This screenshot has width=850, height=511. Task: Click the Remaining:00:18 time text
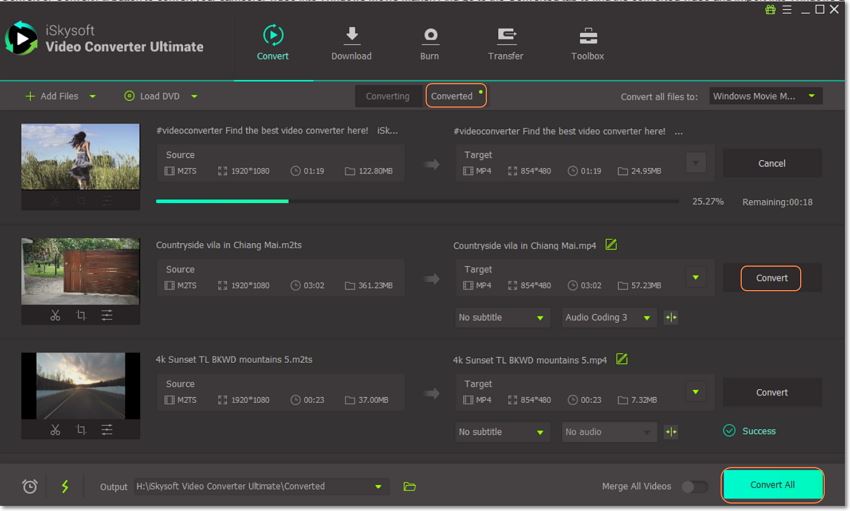777,202
